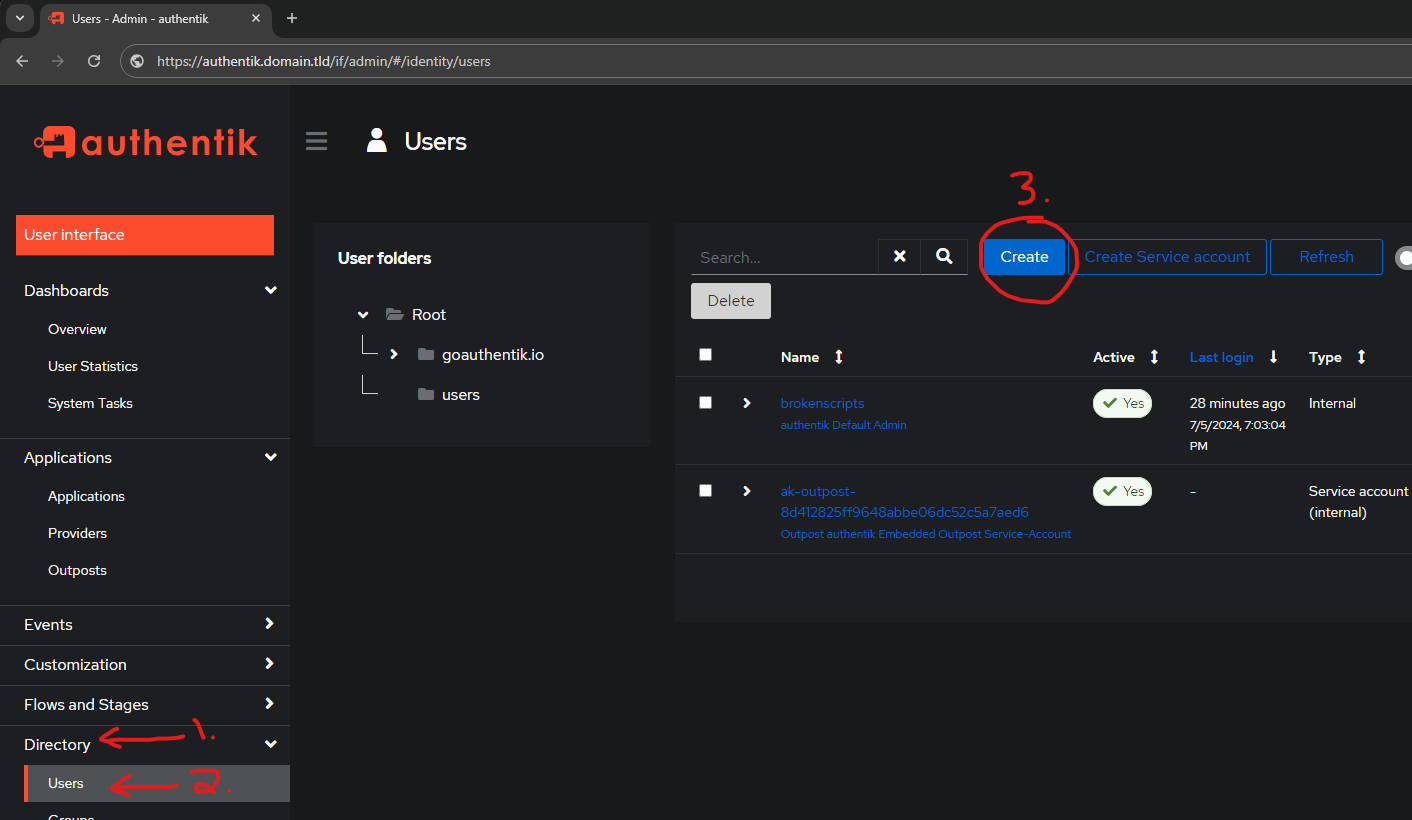Open a new browser tab with plus icon

click(x=292, y=18)
